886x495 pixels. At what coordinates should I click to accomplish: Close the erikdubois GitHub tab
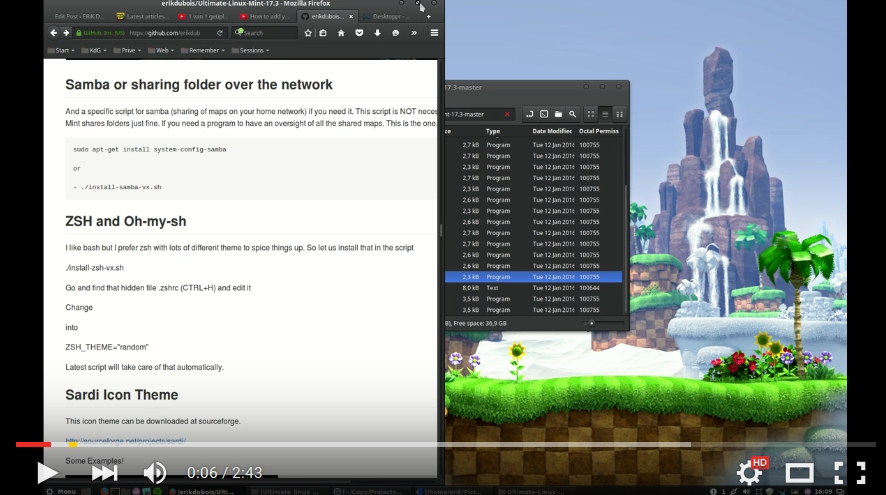click(351, 16)
